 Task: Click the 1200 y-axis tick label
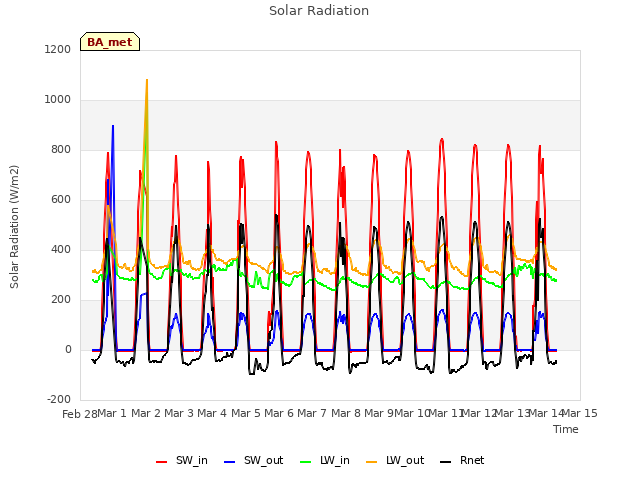[x=58, y=49]
